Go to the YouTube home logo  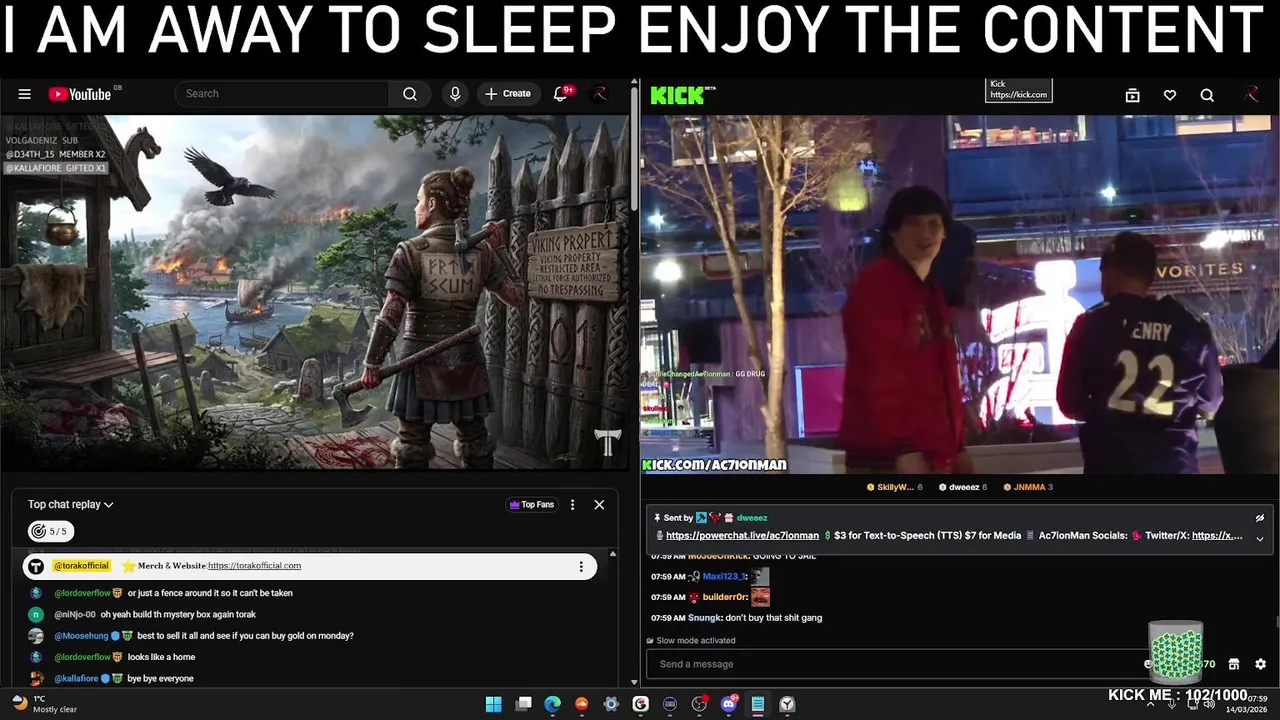click(x=80, y=94)
